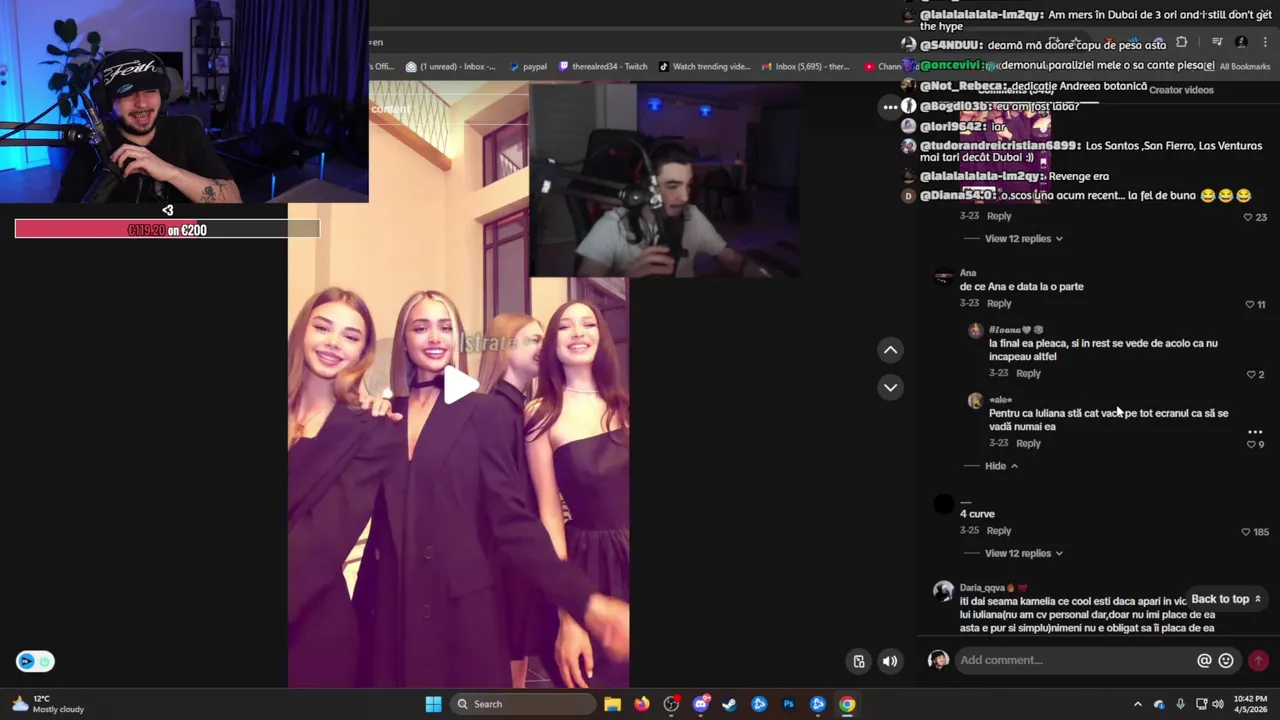Click microphone icon in system tray
Viewport: 1280px width, 720px height.
(1181, 704)
